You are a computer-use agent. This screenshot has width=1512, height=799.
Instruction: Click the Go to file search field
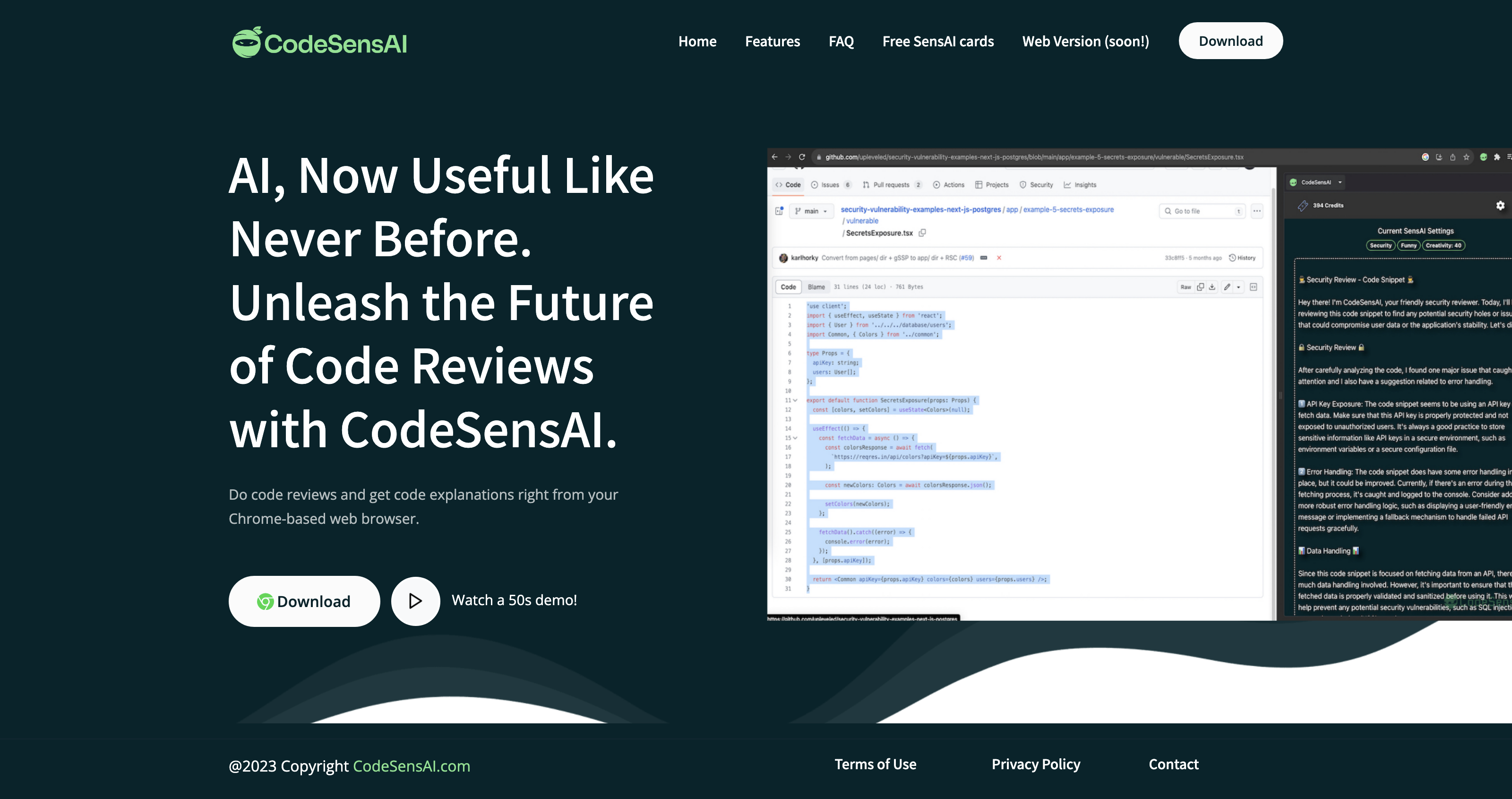1202,211
